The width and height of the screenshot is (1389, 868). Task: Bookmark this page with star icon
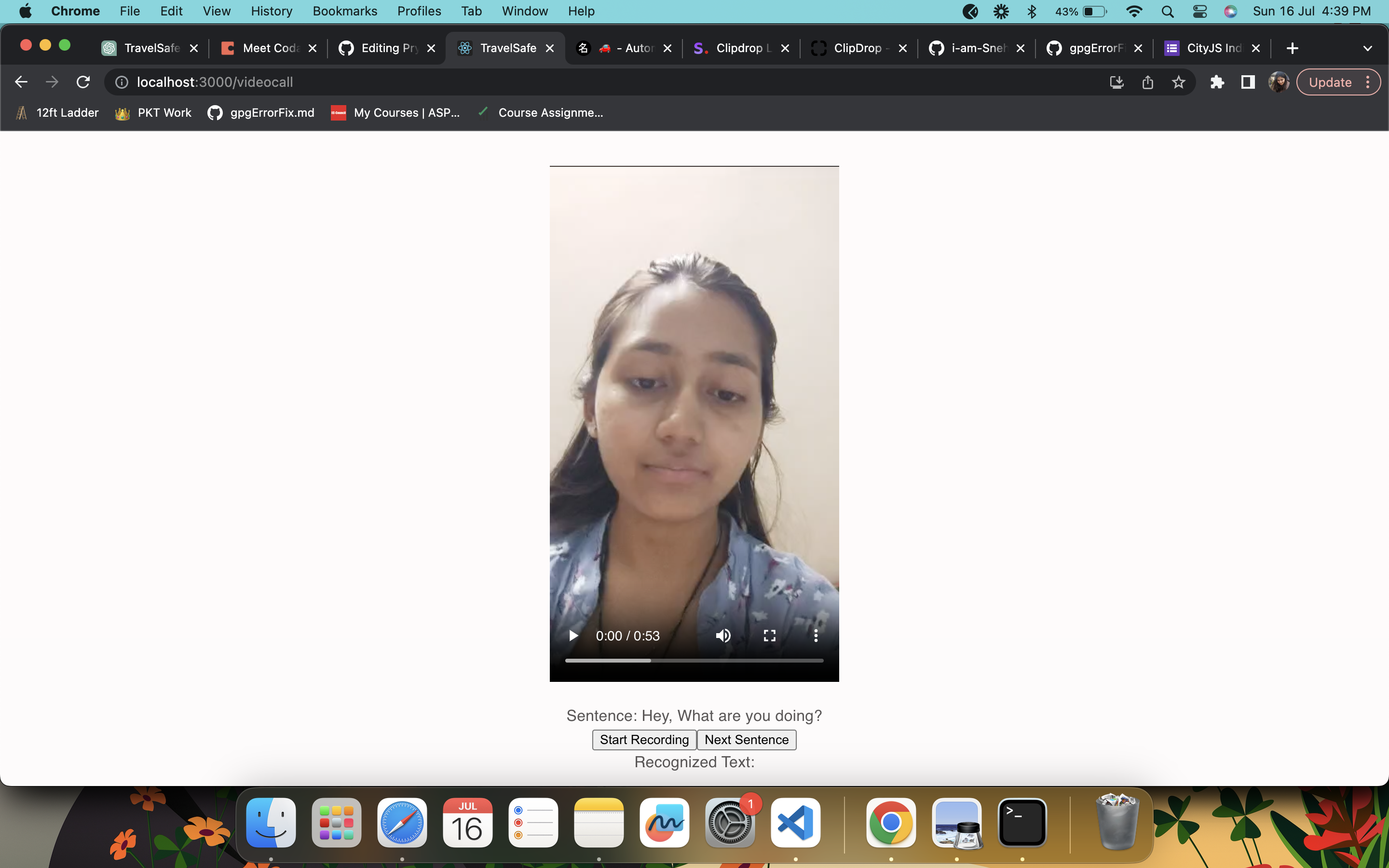coord(1178,82)
